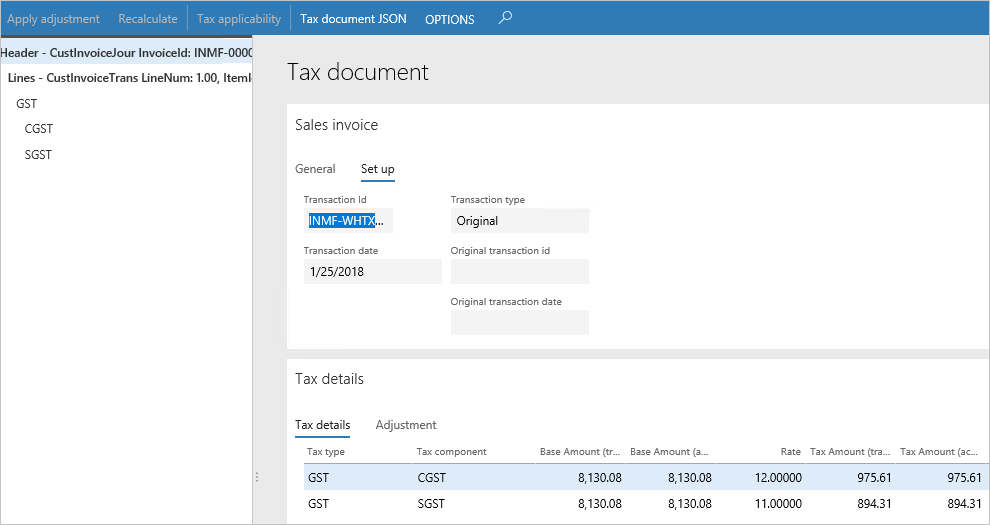This screenshot has width=990, height=525.
Task: Switch to the General tab
Action: click(x=315, y=169)
